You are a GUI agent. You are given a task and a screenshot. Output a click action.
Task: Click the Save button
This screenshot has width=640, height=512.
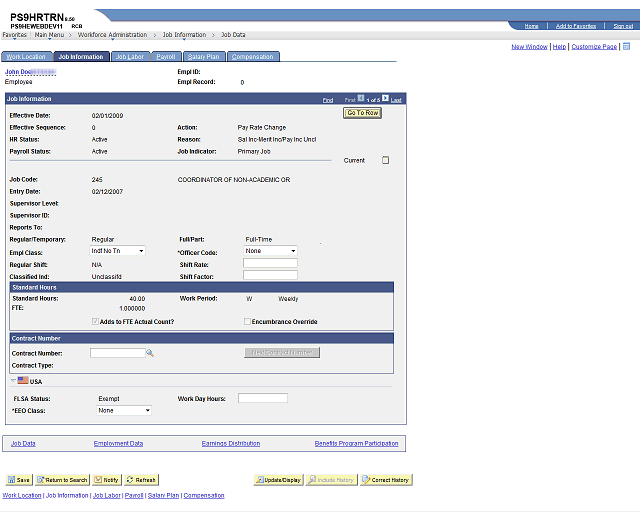[19, 480]
